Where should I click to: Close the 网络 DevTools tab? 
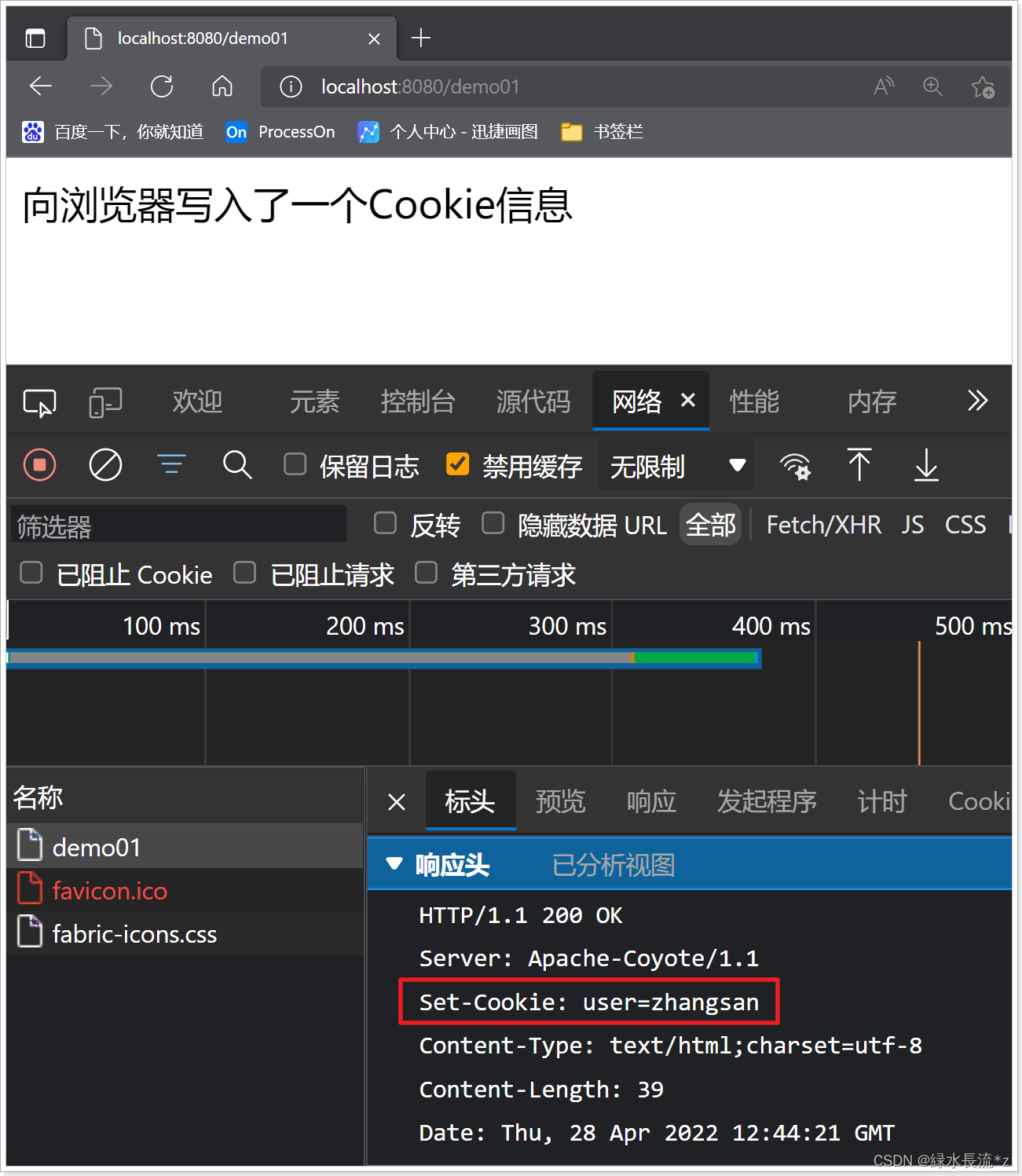coord(688,401)
